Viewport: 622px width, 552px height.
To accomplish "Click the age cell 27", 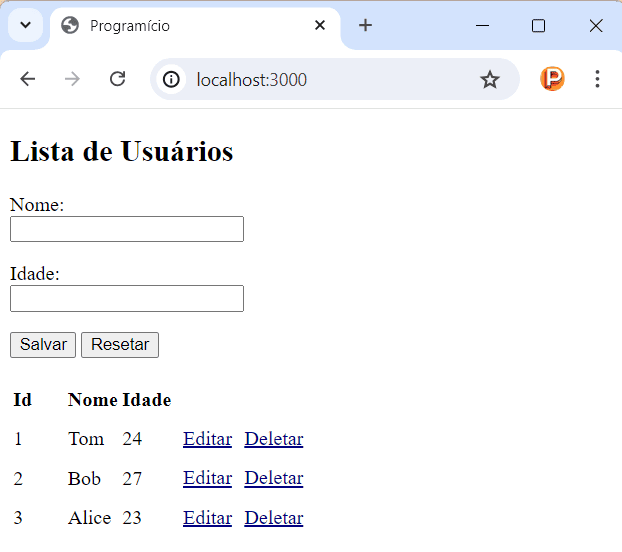I will tap(132, 479).
